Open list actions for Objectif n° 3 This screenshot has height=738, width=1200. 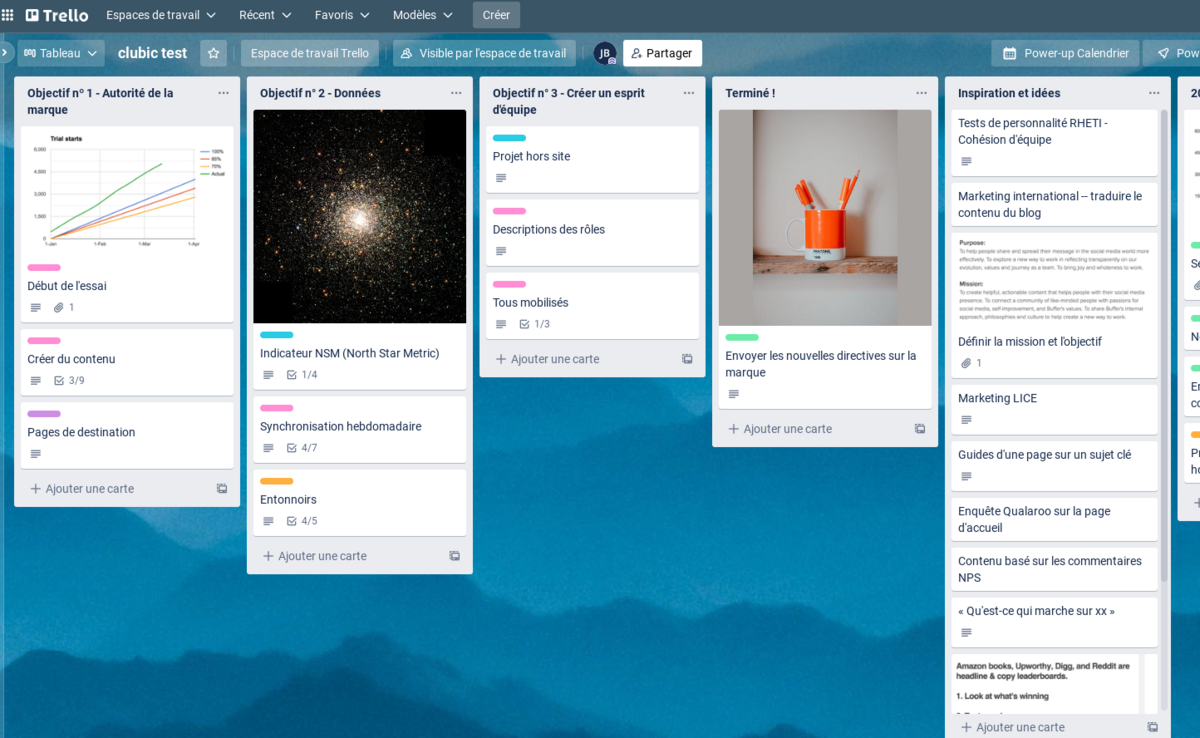point(689,93)
